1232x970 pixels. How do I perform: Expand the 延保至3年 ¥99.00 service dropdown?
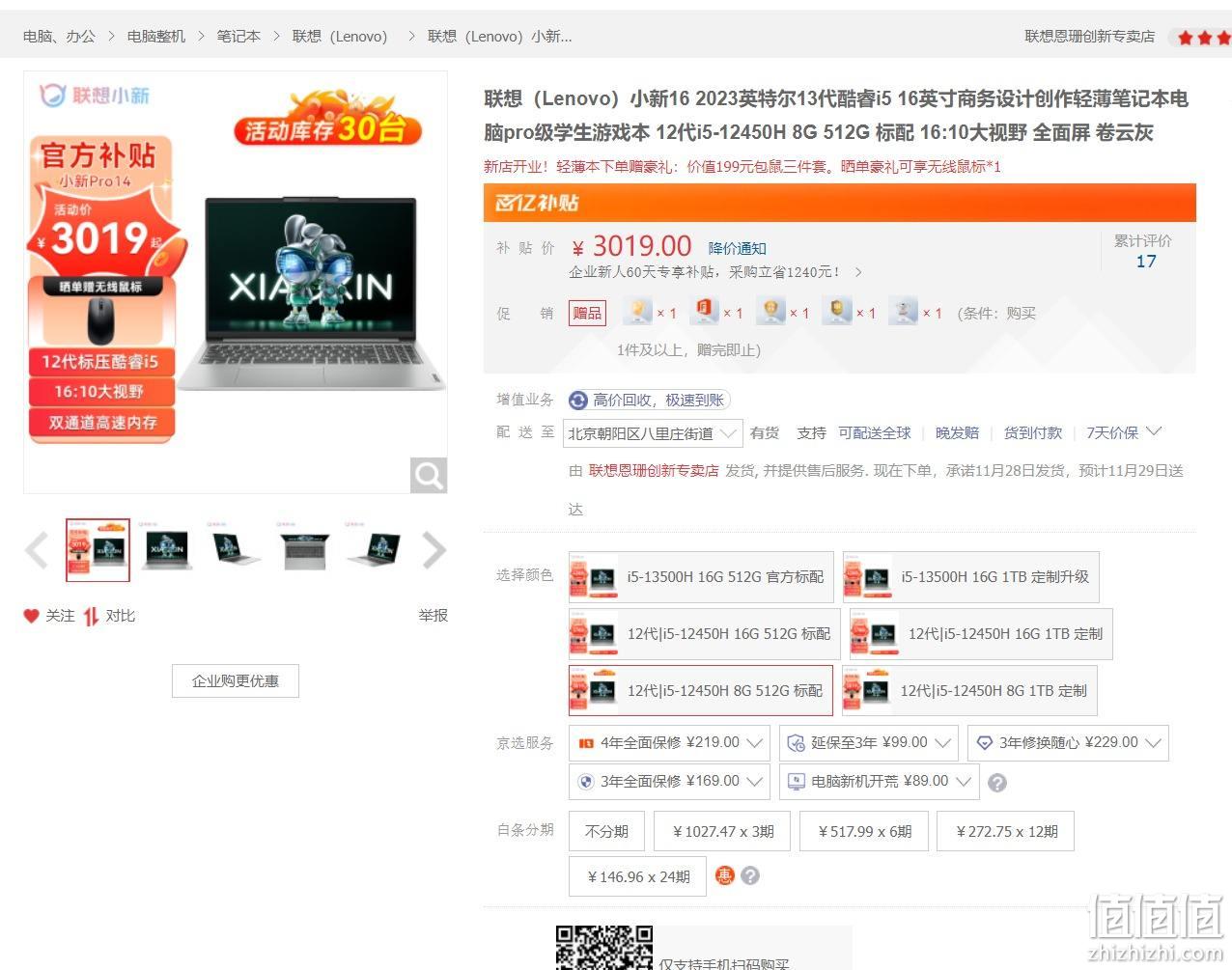(x=869, y=743)
